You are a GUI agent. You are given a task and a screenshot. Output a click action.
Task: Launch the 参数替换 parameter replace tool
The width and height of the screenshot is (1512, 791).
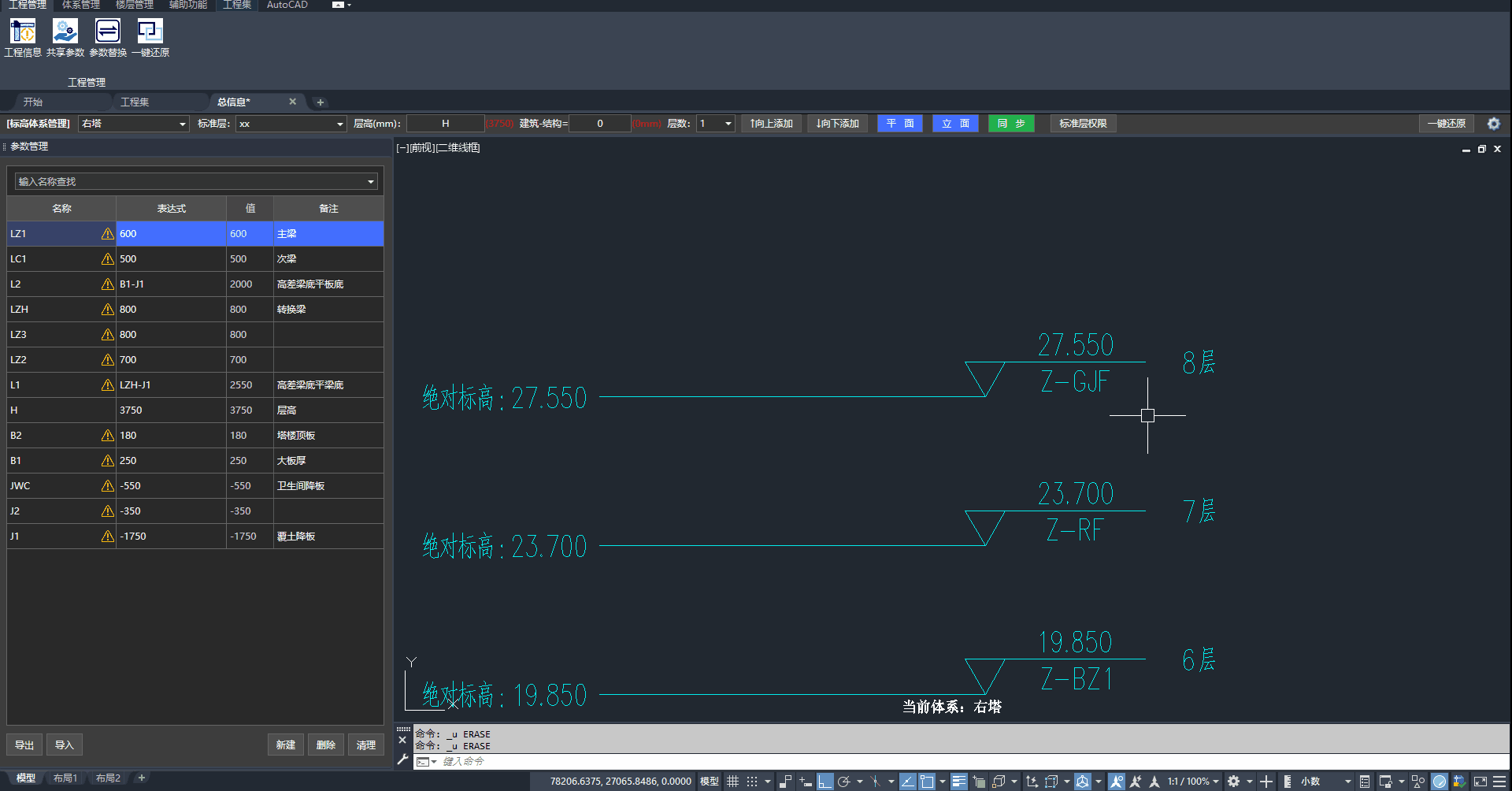108,38
